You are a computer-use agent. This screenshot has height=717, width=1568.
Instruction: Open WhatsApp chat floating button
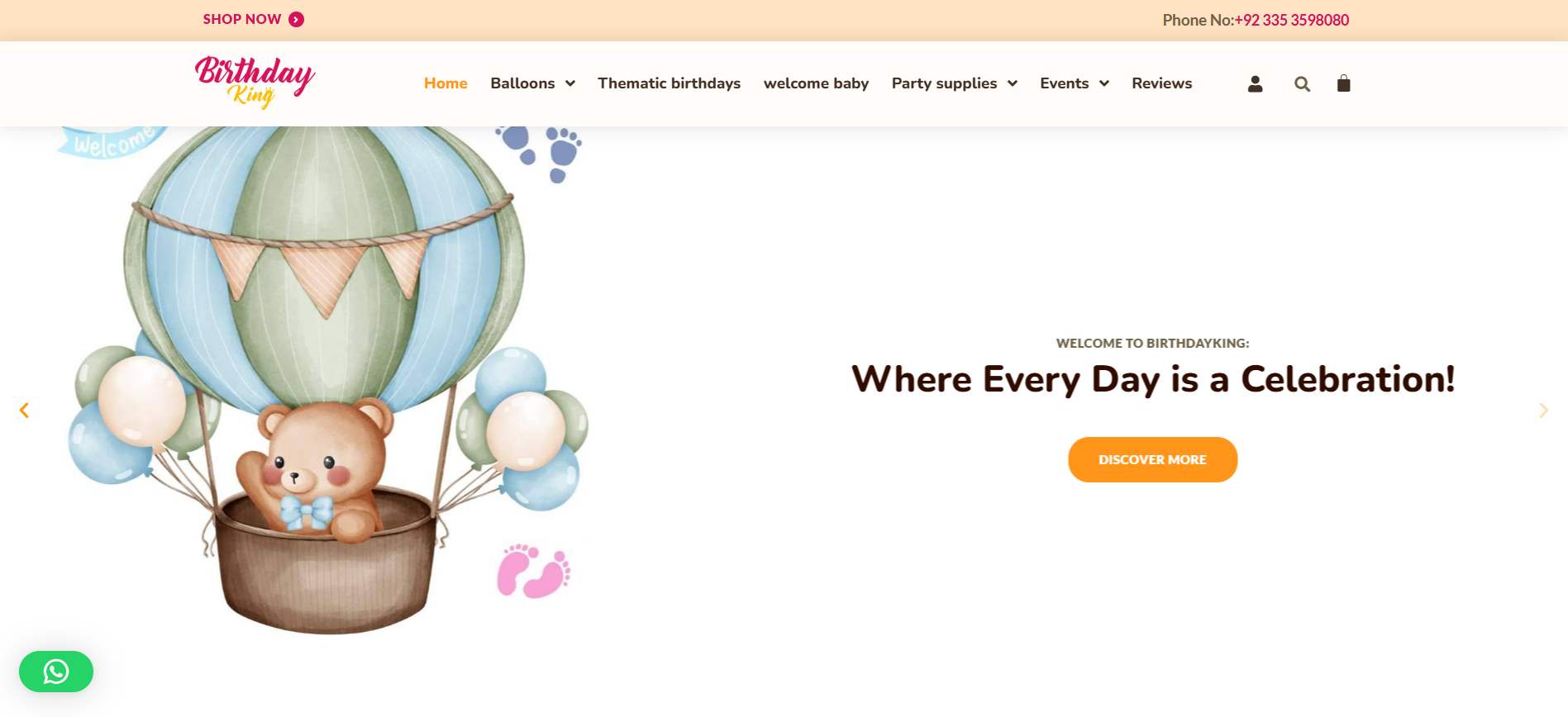[56, 672]
